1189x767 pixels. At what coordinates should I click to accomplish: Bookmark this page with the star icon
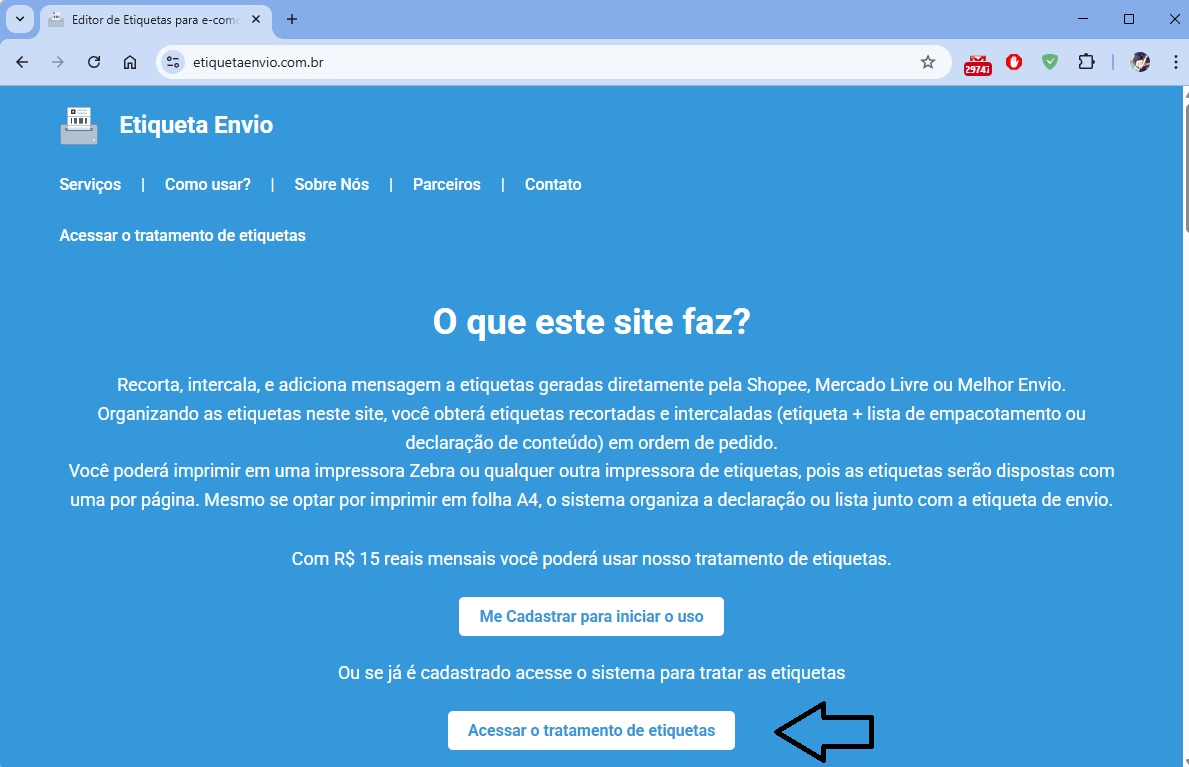[927, 62]
